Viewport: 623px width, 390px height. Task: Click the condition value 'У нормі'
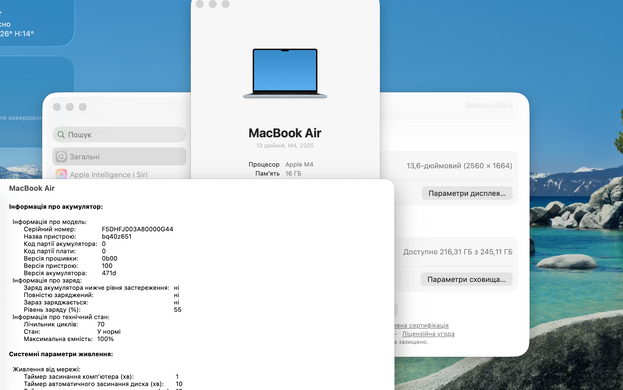pos(109,332)
